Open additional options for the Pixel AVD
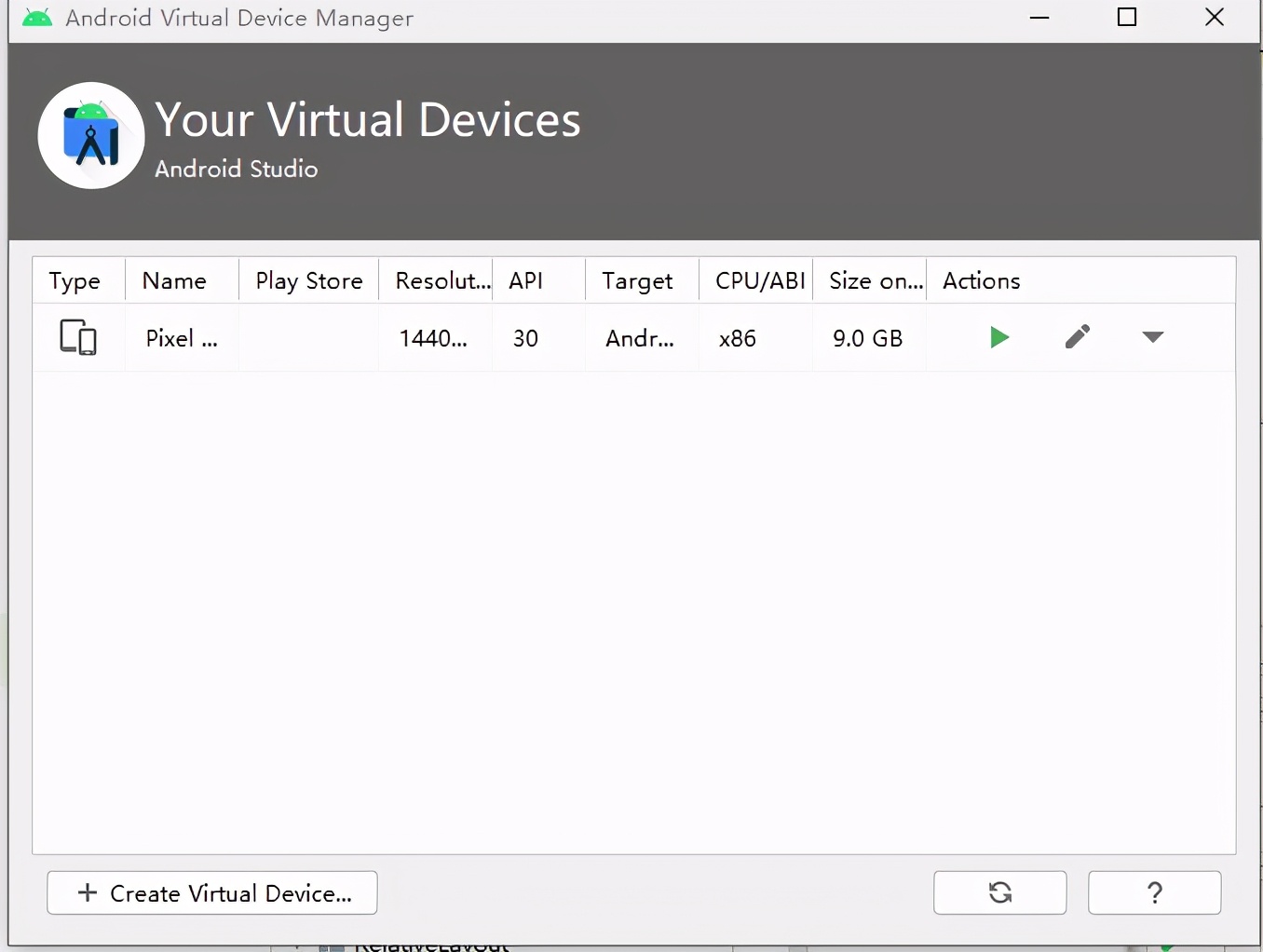Image resolution: width=1263 pixels, height=952 pixels. pos(1152,337)
